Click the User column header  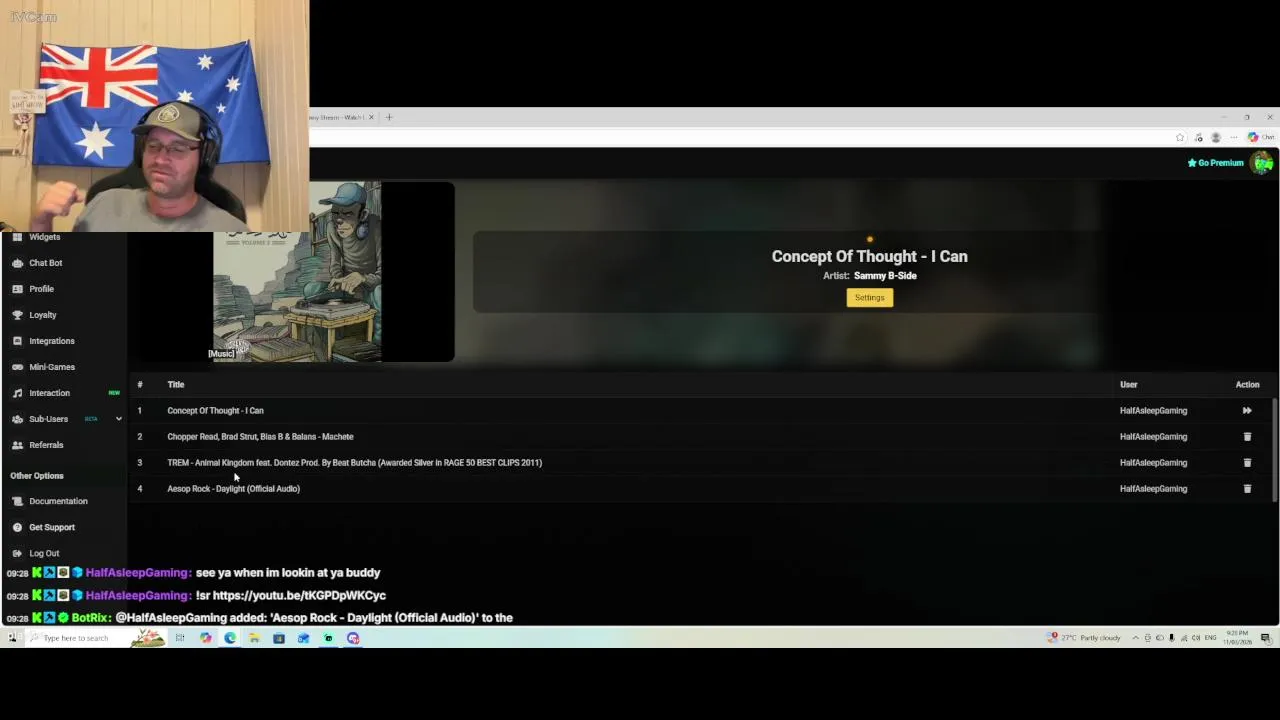point(1128,384)
